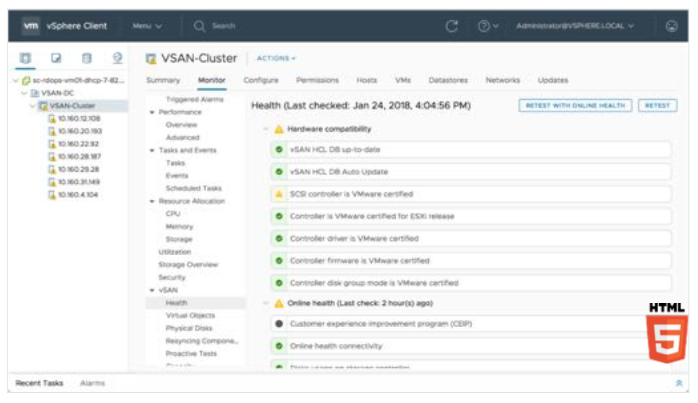Select host 10.160.4.104 in tree

[x=78, y=195]
